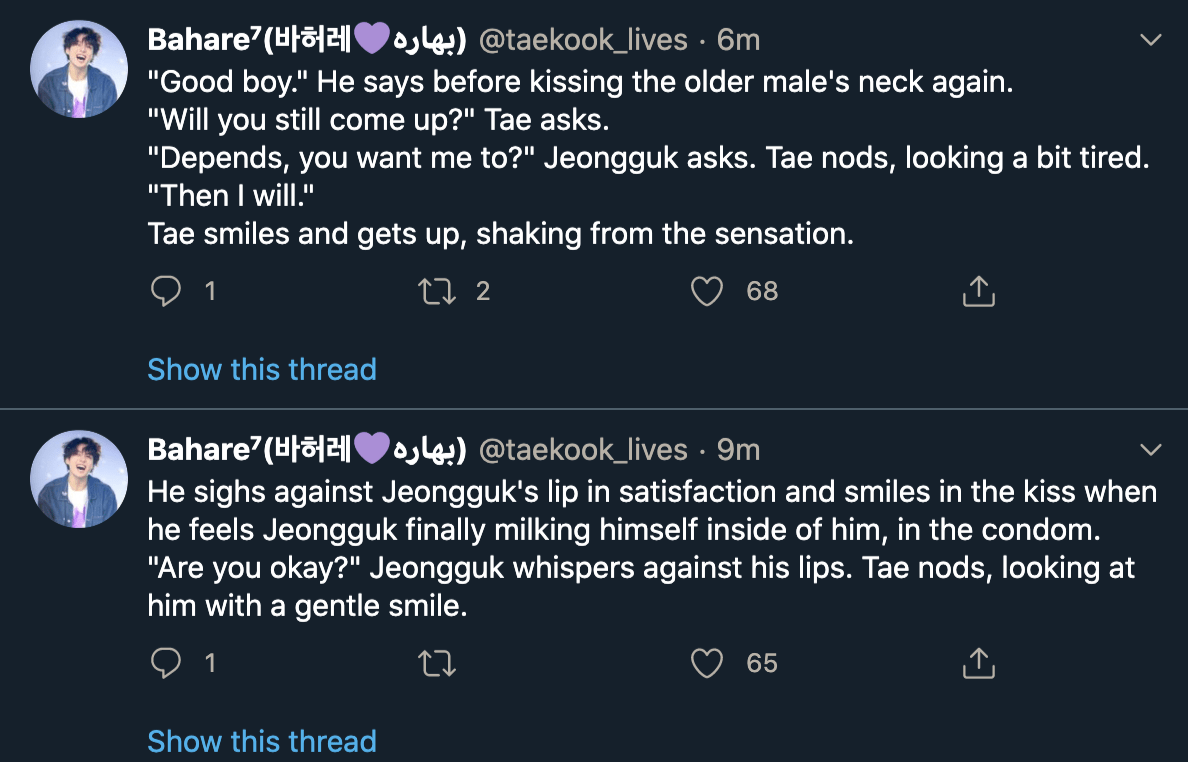1188x762 pixels.
Task: Like the tweet with 65 likes
Action: coord(707,663)
